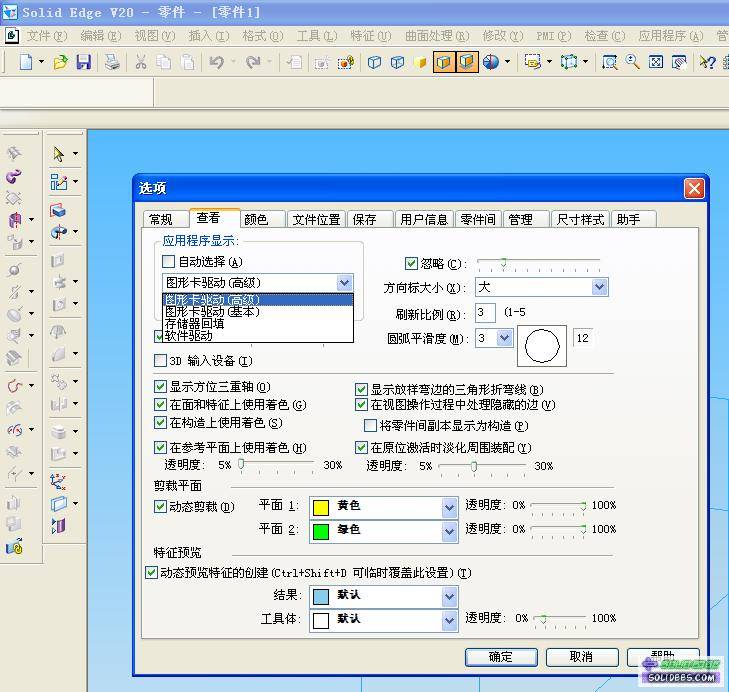This screenshot has height=692, width=729.
Task: Click the 确定 button
Action: click(501, 657)
